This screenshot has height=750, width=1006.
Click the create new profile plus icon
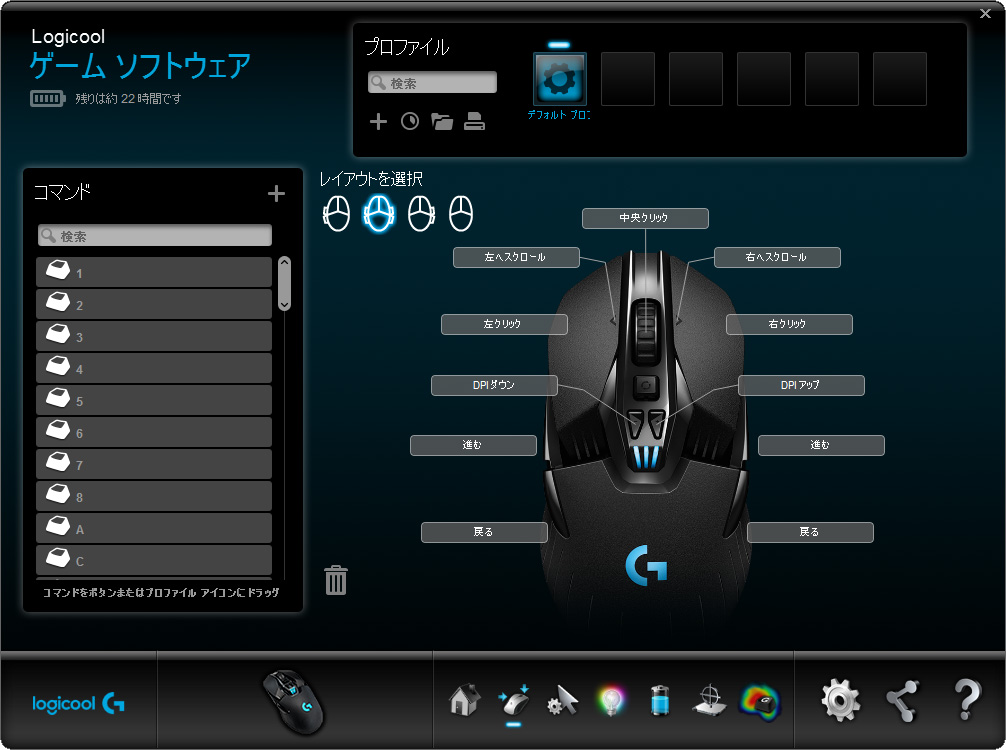379,121
